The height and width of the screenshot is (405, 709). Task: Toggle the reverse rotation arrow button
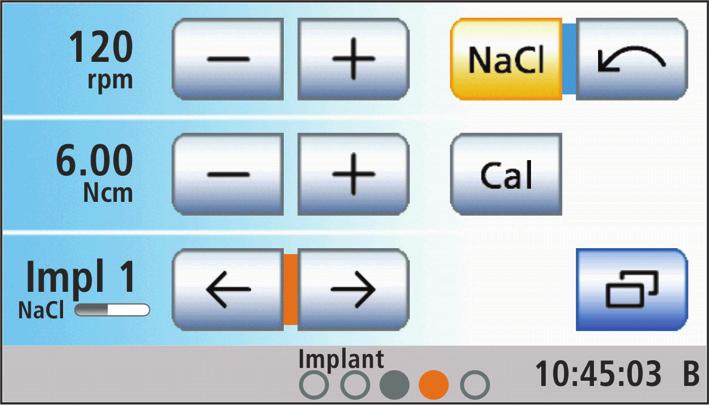tap(632, 59)
